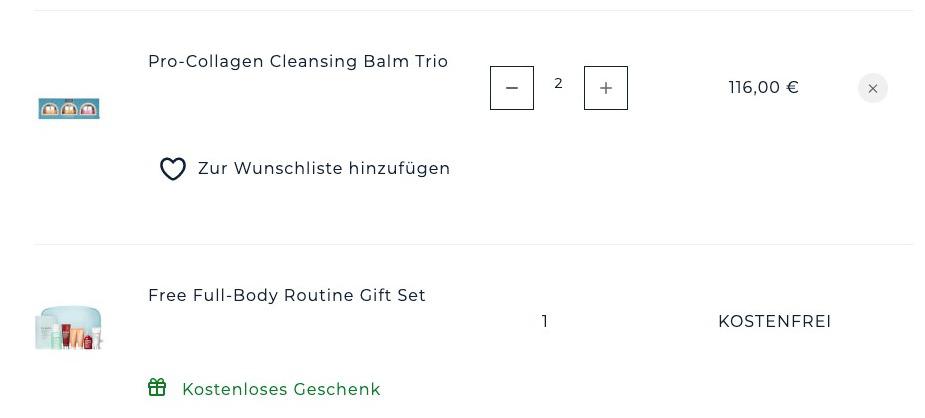Click the heart wishlist icon
The width and height of the screenshot is (925, 418).
(173, 169)
